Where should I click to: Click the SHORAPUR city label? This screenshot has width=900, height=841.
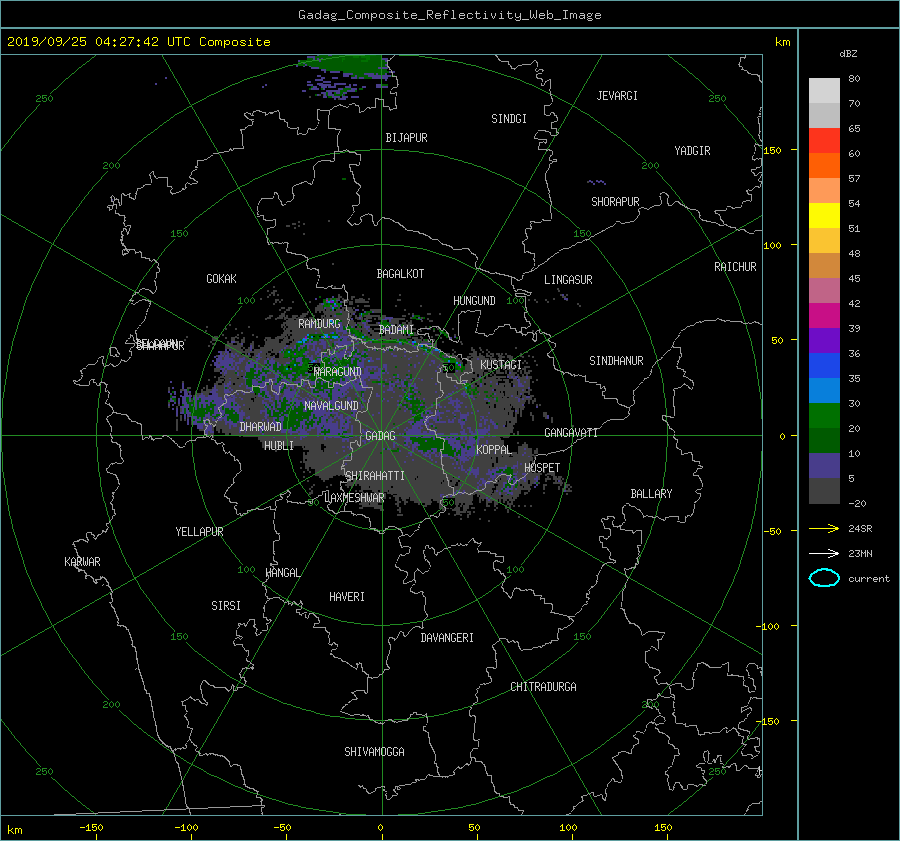click(x=615, y=202)
